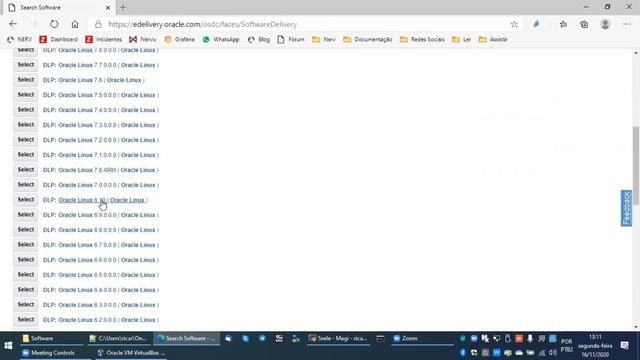Open the Nervix bookmark

pos(143,40)
